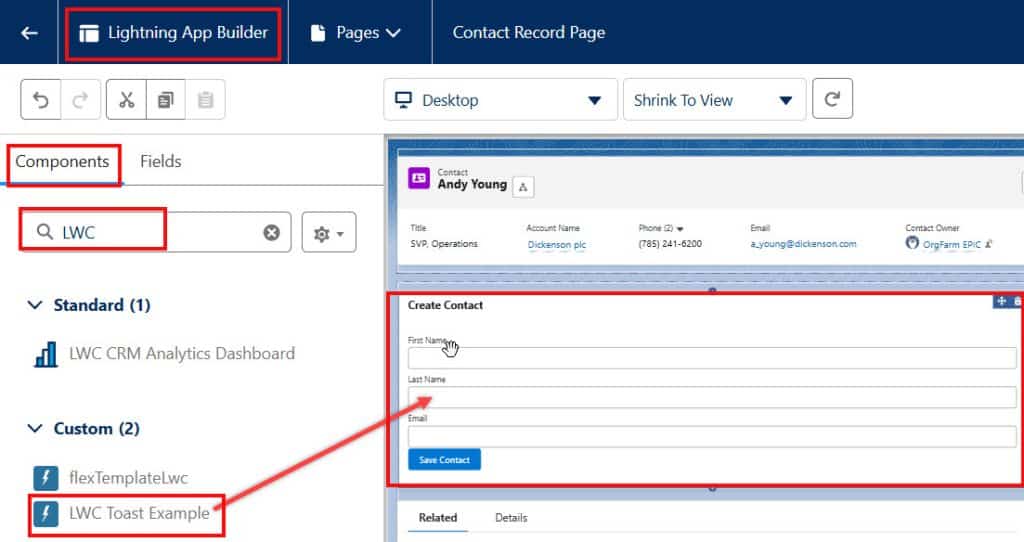Copy the selected component
This screenshot has width=1024, height=542.
[166, 100]
